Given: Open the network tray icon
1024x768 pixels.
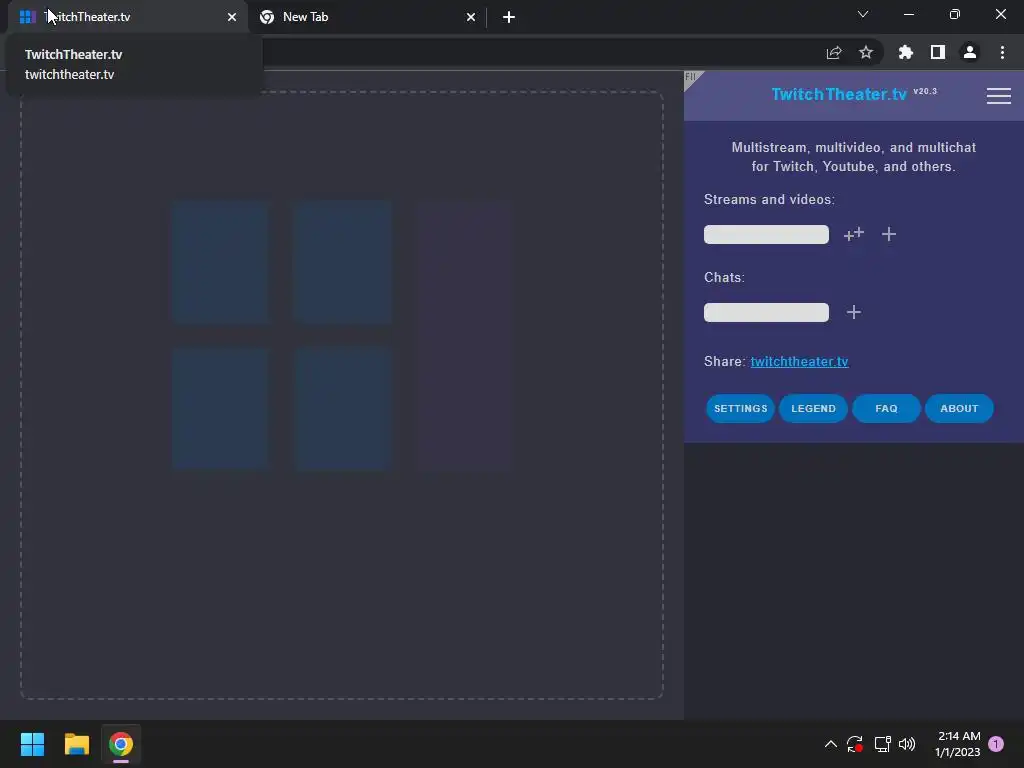Looking at the screenshot, I should coord(882,744).
